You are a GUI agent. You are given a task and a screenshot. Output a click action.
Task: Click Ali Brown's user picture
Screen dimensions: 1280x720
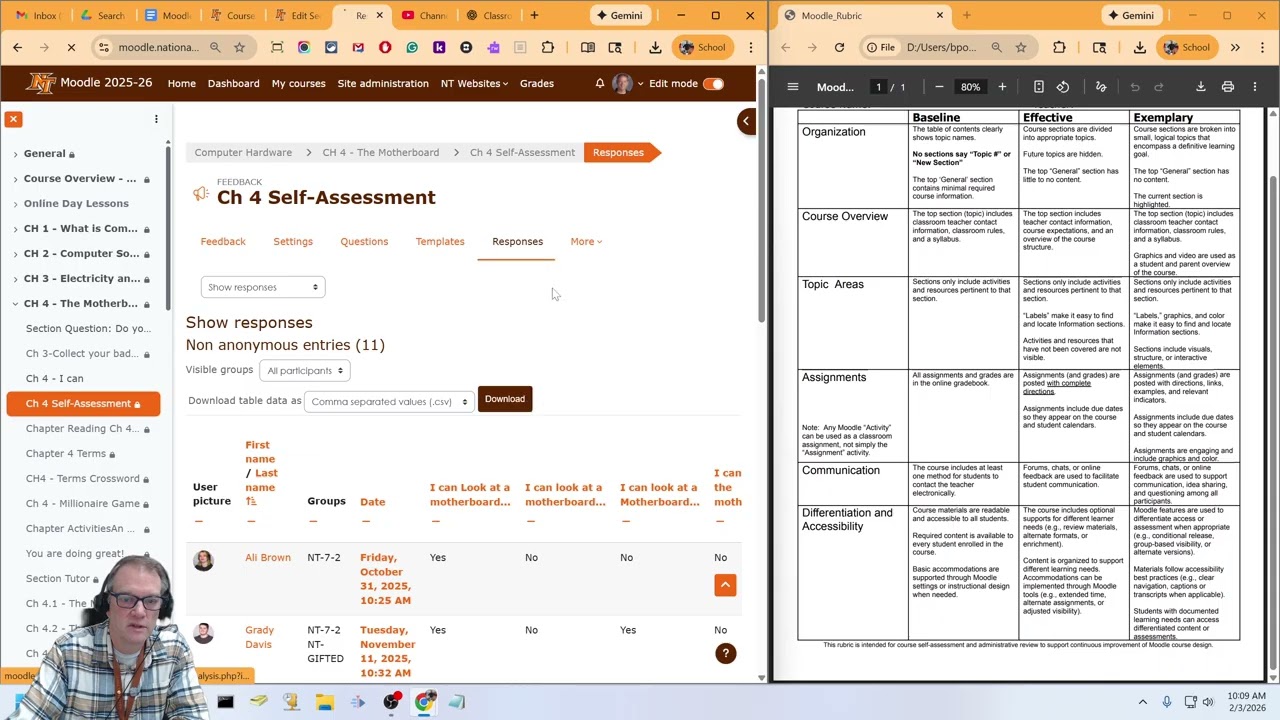point(203,560)
